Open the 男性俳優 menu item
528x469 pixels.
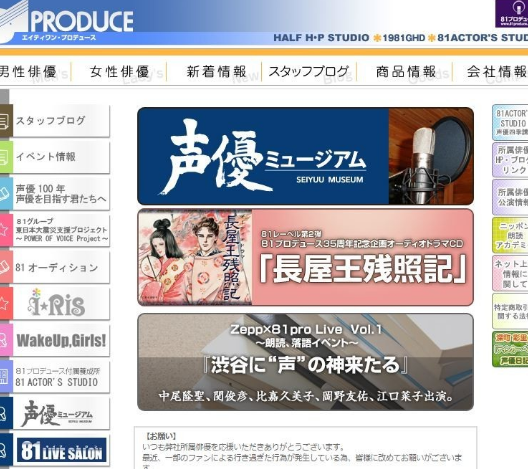(x=34, y=72)
